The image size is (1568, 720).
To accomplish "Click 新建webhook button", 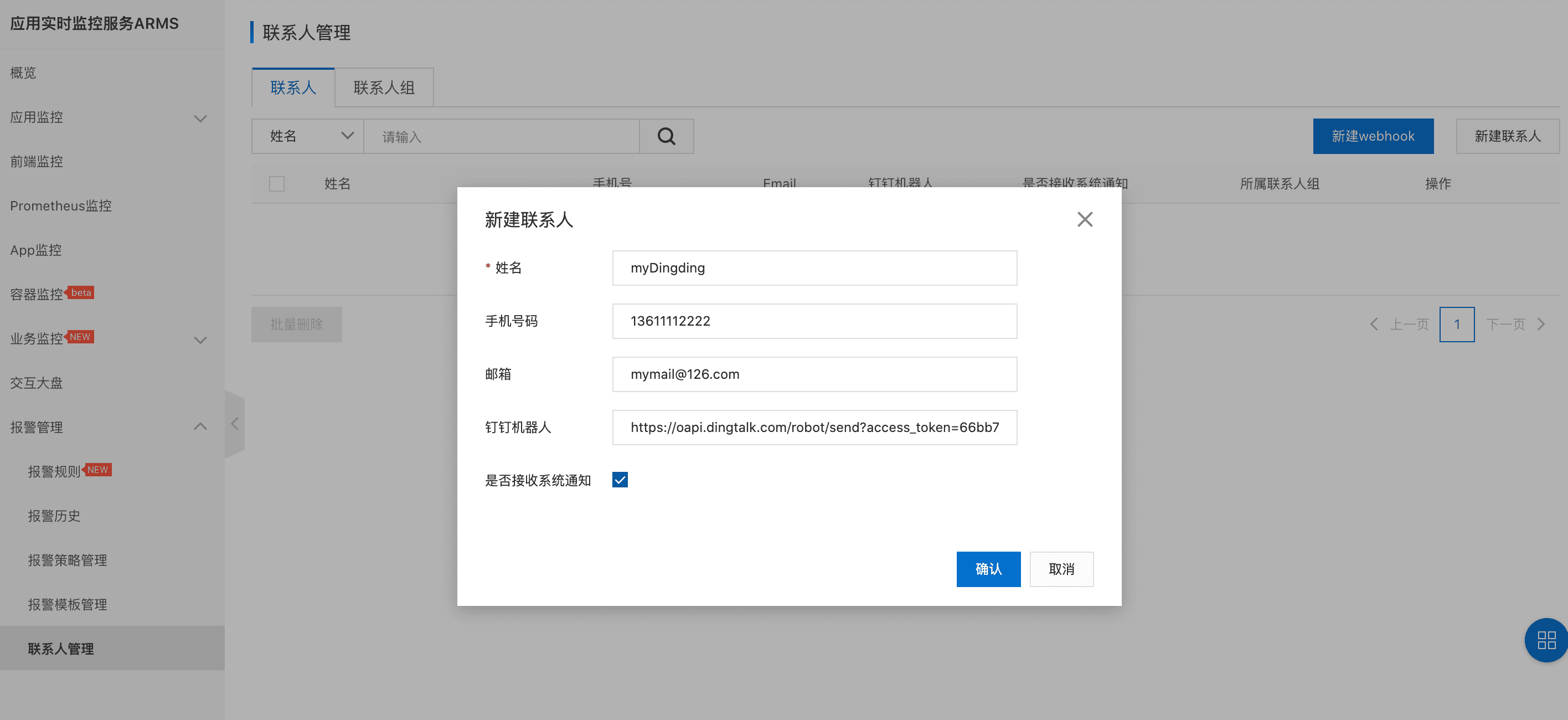I will click(x=1373, y=136).
